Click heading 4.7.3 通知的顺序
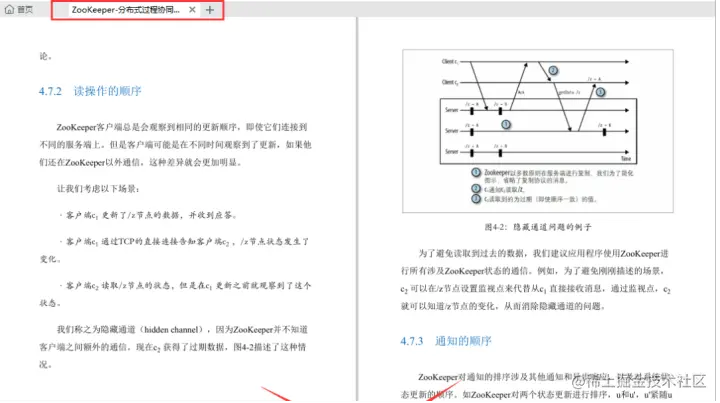The image size is (720, 403). [446, 341]
